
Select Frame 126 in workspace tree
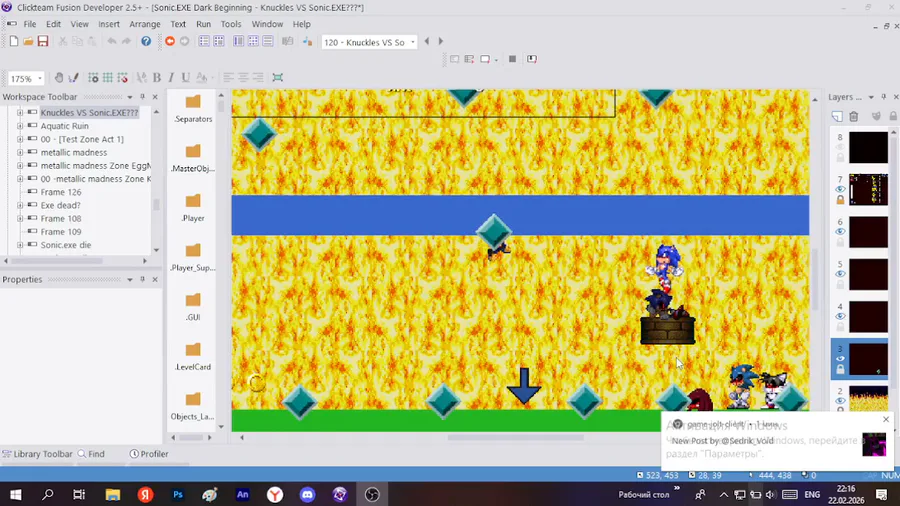coord(61,192)
